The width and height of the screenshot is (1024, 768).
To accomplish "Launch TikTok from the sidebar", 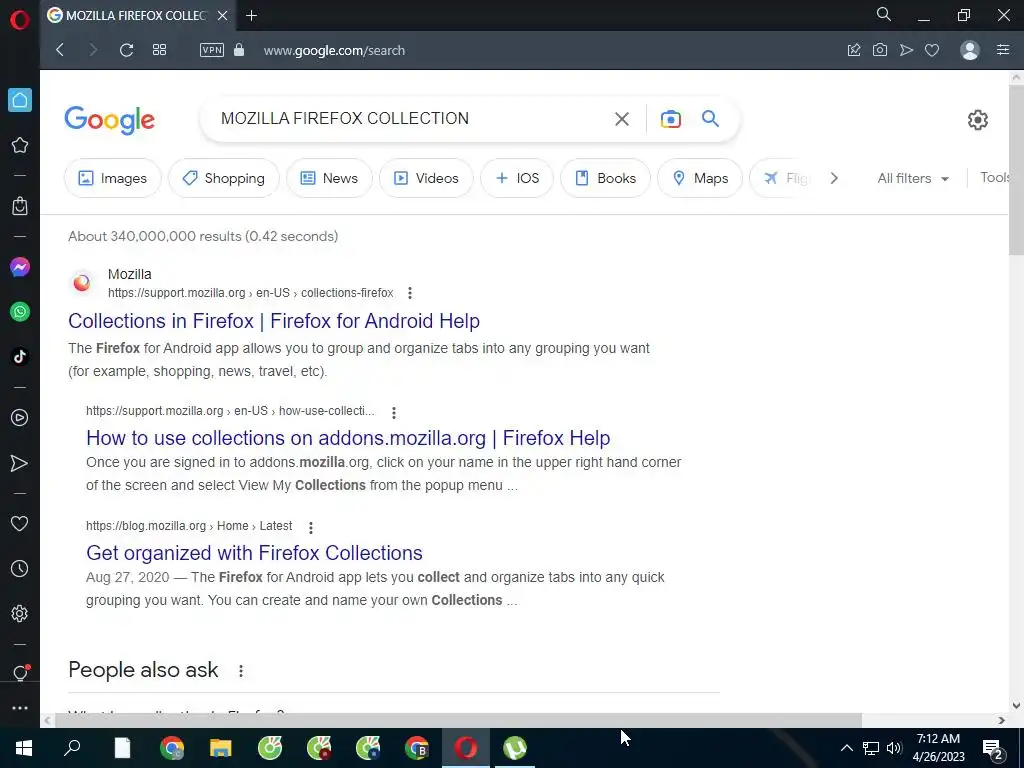I will pos(20,356).
